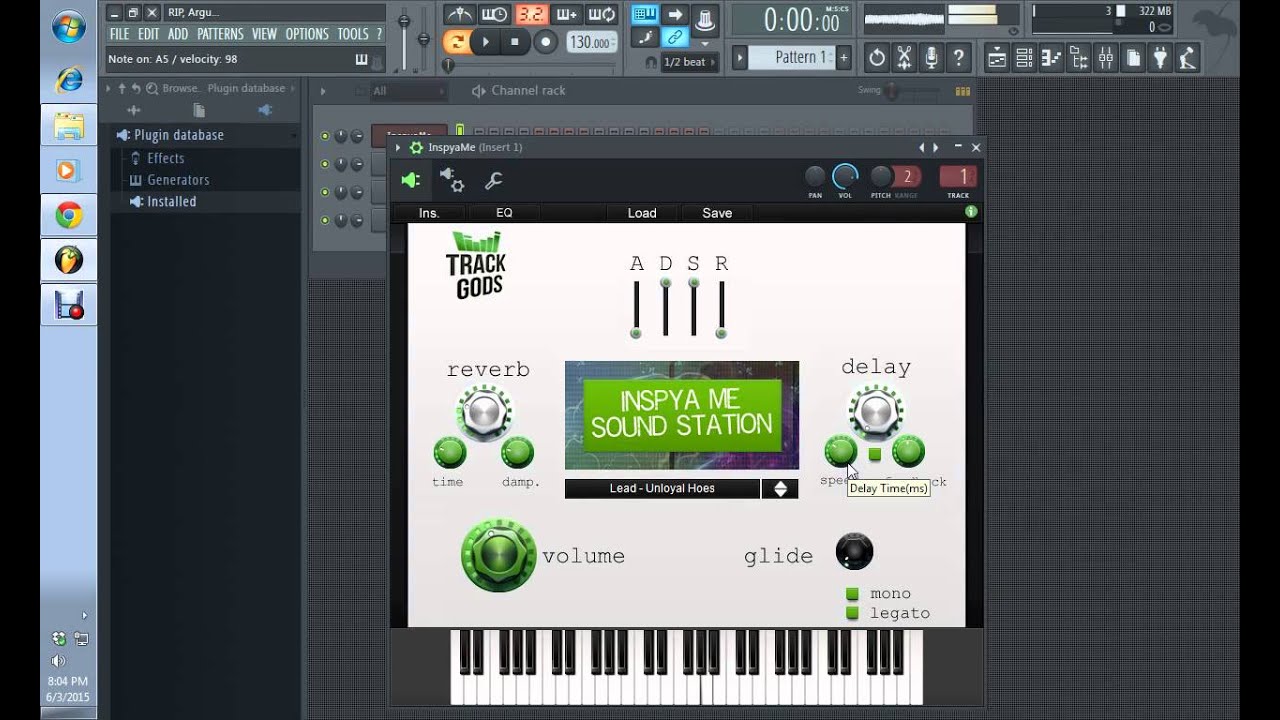Click the record button
The height and width of the screenshot is (720, 1280).
545,42
